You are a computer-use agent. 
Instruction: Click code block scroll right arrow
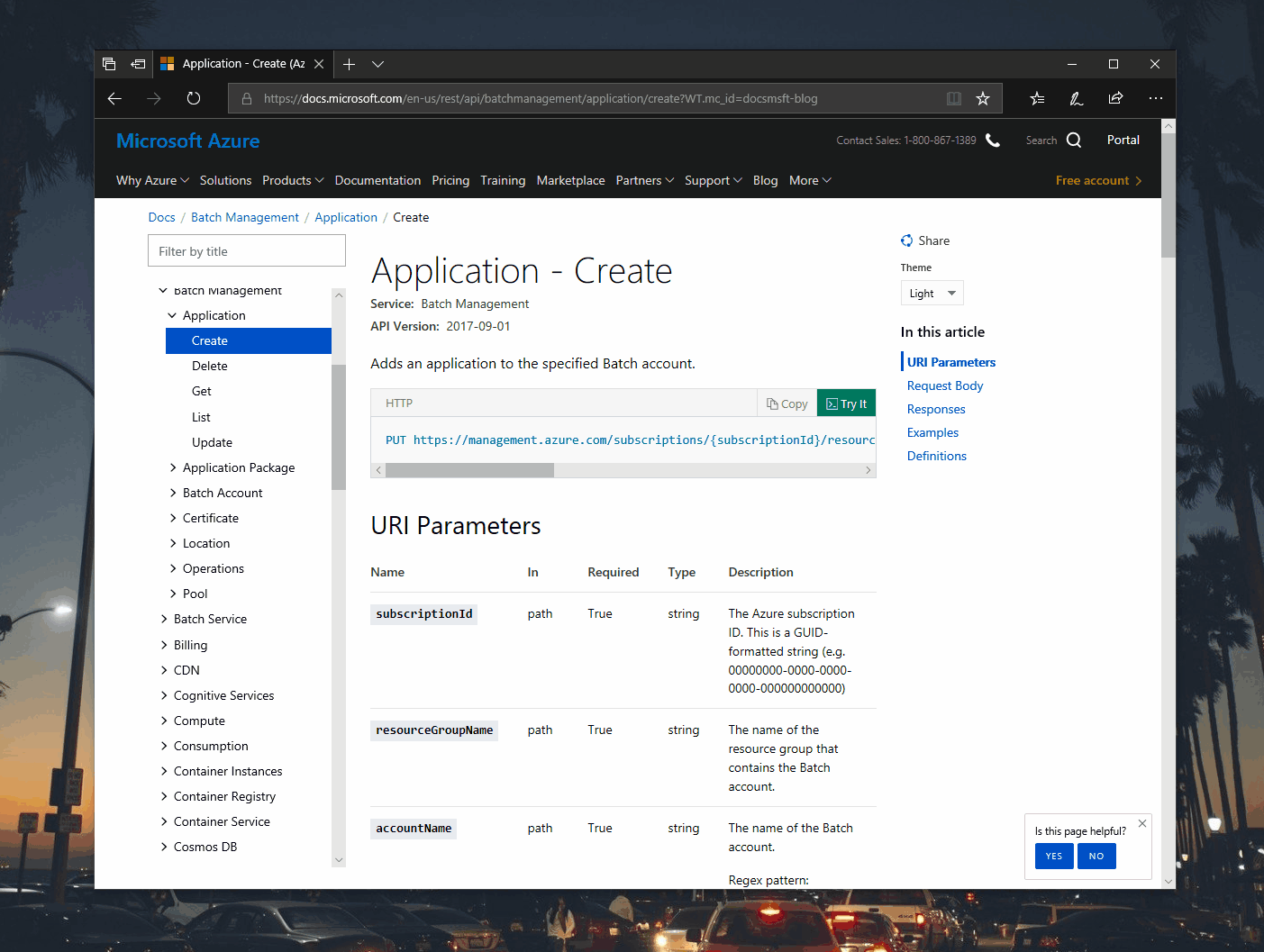click(868, 470)
